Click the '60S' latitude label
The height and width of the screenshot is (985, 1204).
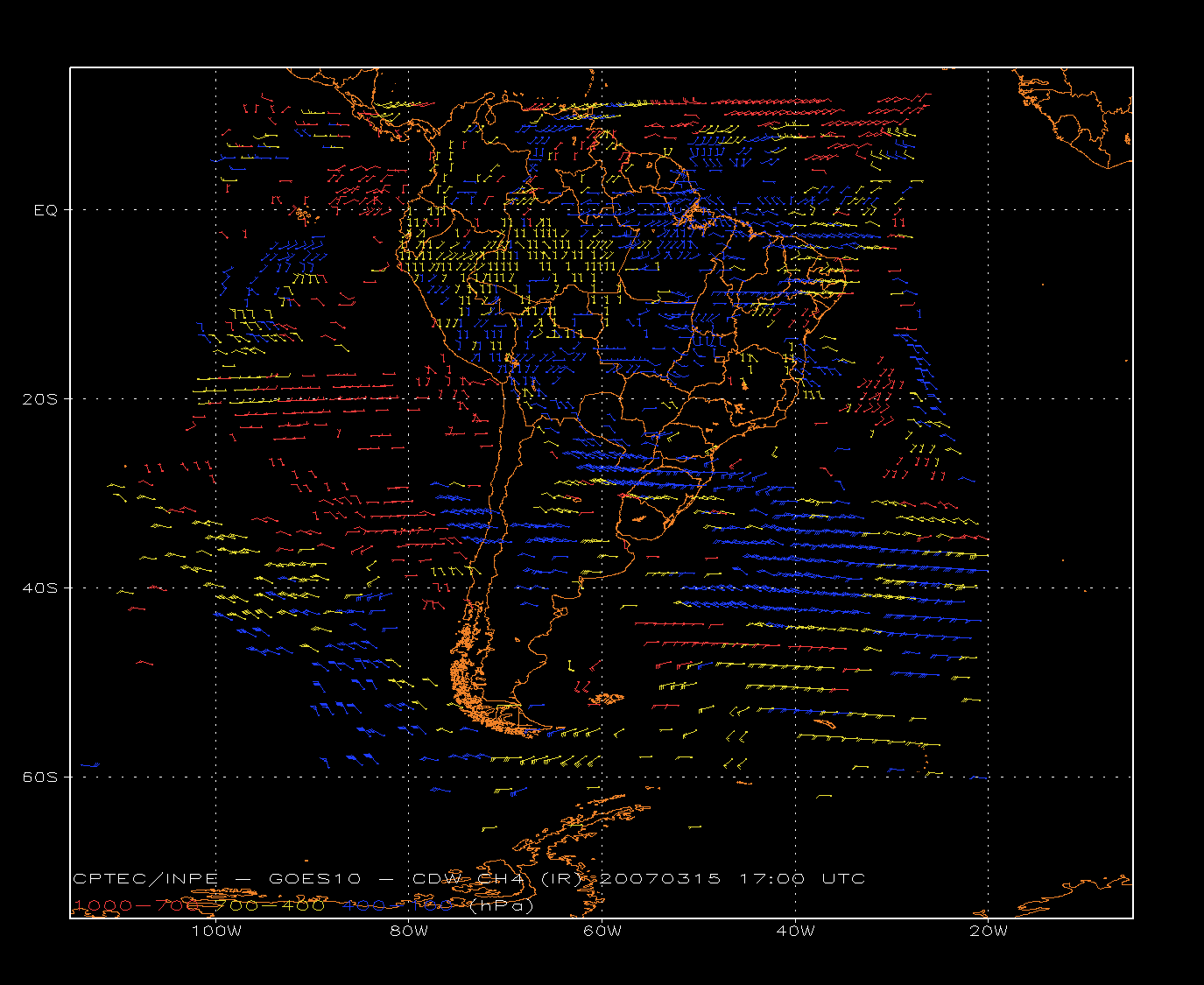pos(40,777)
